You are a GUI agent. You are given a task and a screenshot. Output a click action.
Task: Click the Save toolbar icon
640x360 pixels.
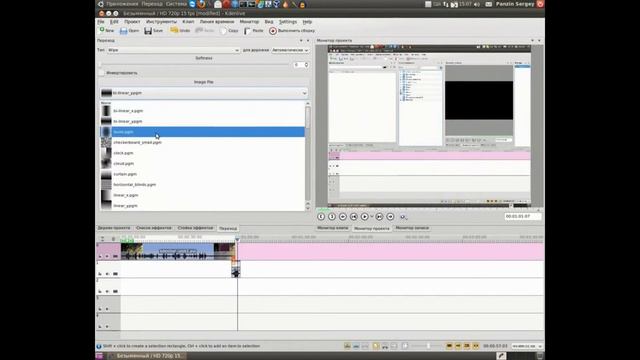point(148,31)
